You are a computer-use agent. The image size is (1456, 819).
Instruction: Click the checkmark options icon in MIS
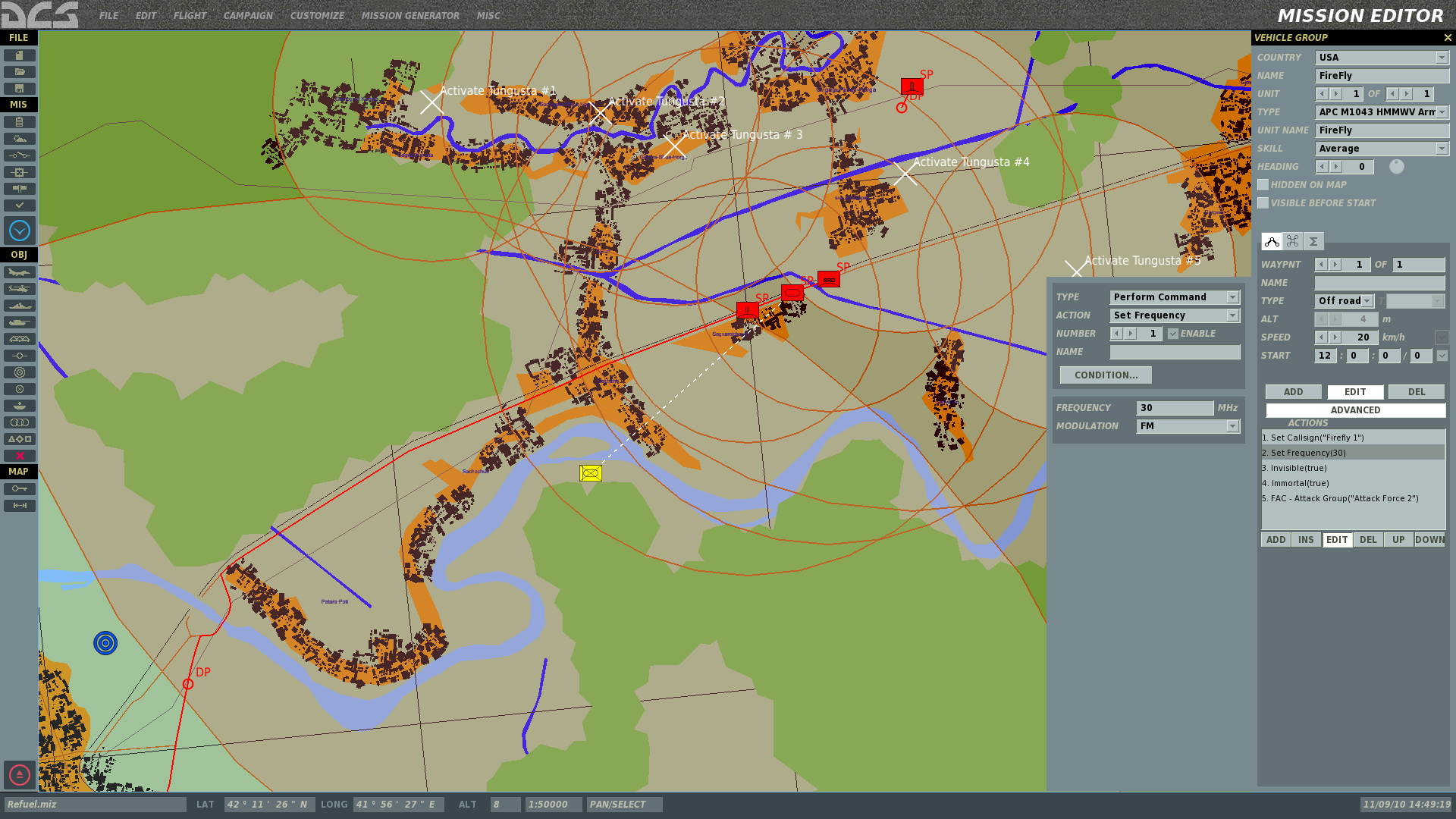click(20, 206)
